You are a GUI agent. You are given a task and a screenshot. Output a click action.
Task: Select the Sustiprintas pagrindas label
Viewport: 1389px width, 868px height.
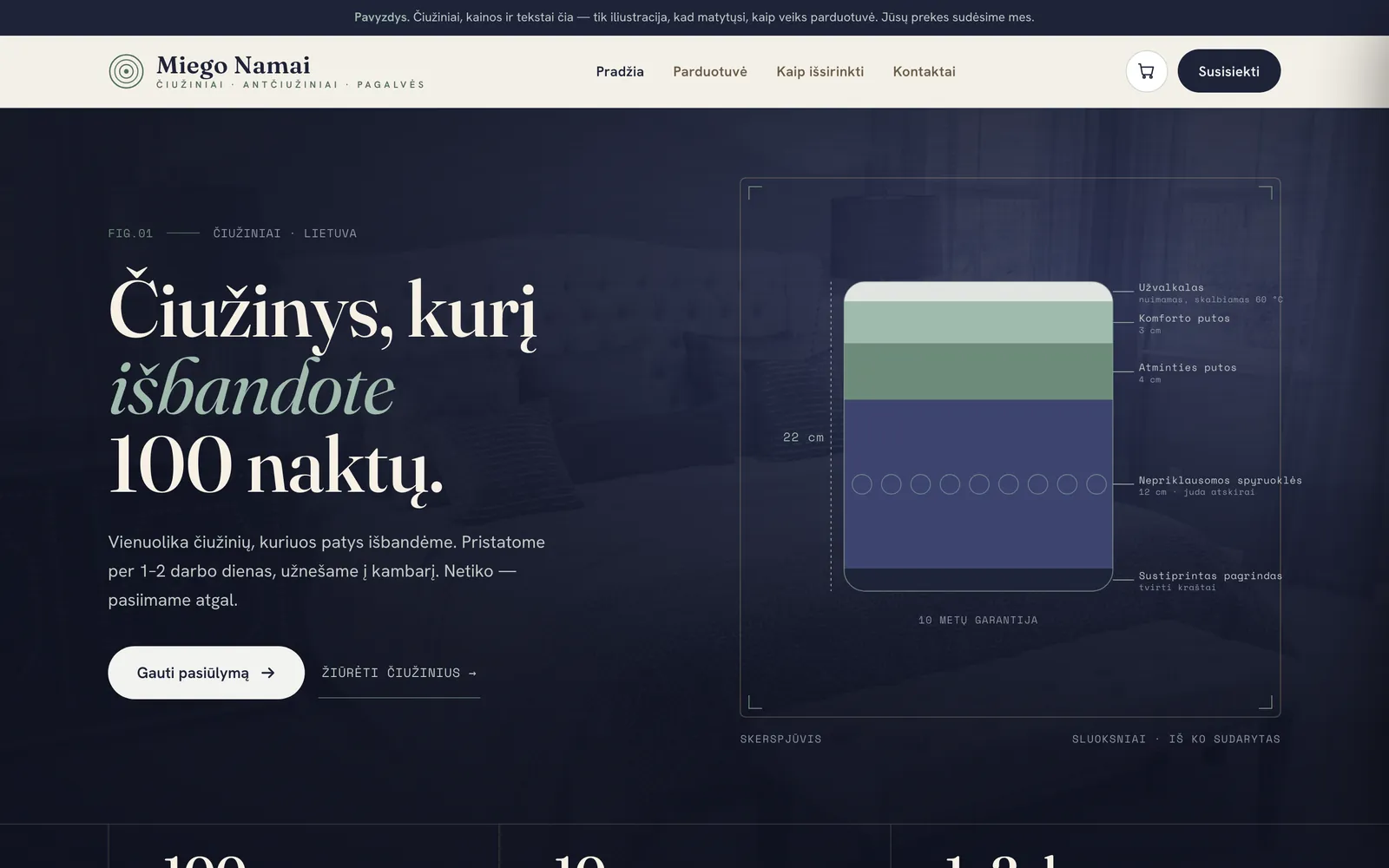tap(1210, 575)
